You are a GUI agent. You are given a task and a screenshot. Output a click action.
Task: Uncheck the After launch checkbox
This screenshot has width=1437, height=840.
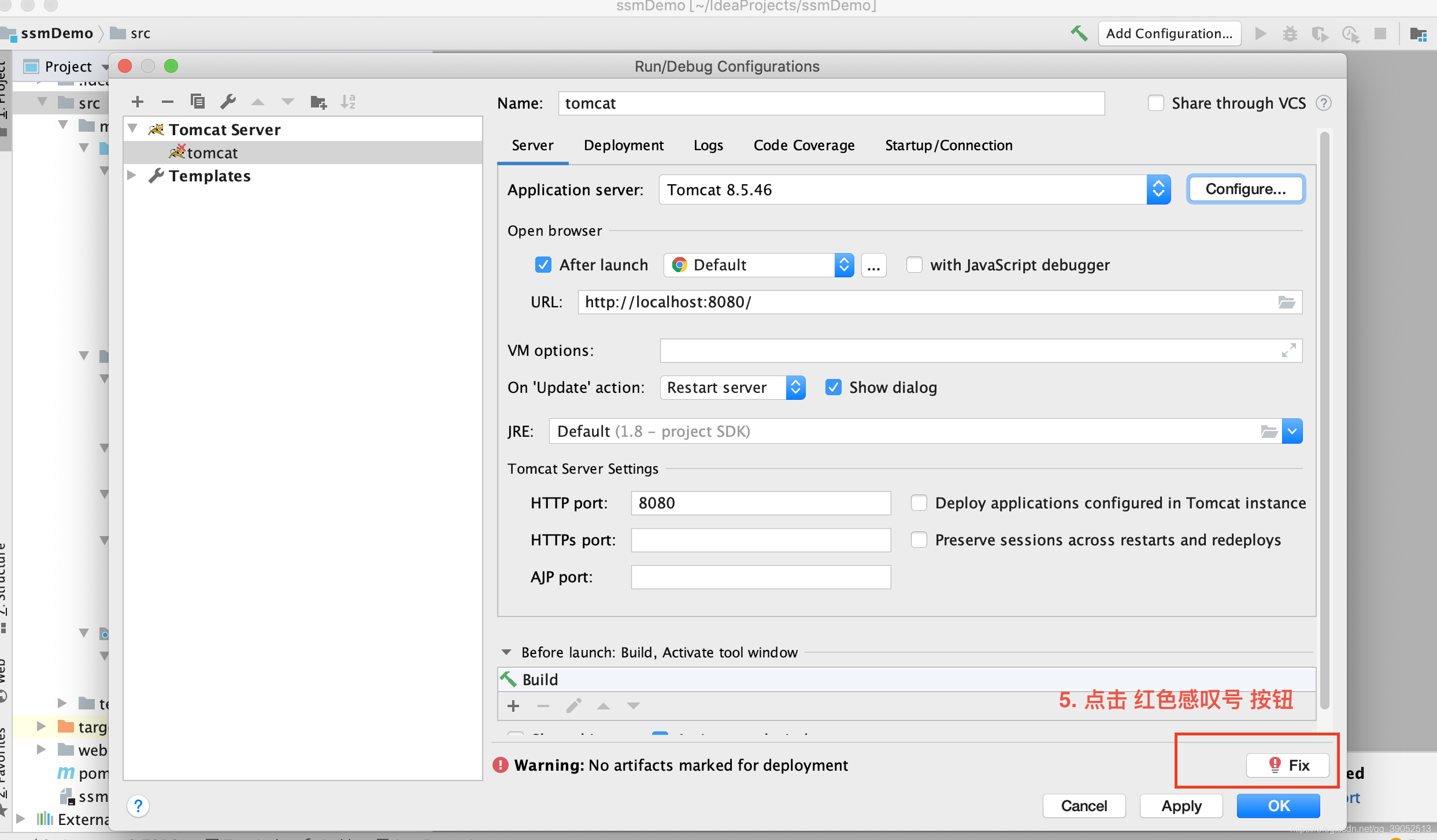coord(543,265)
